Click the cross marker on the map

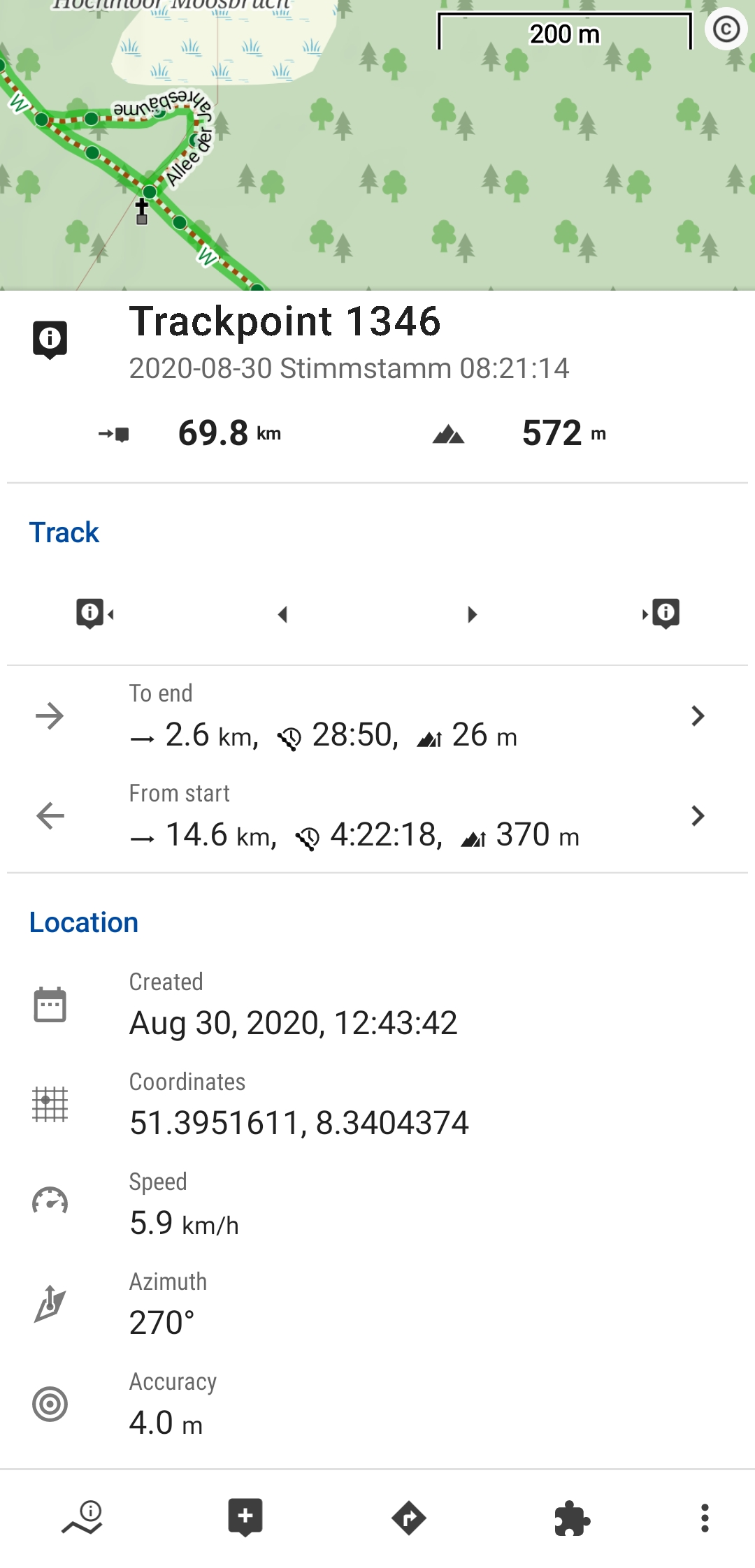[142, 210]
